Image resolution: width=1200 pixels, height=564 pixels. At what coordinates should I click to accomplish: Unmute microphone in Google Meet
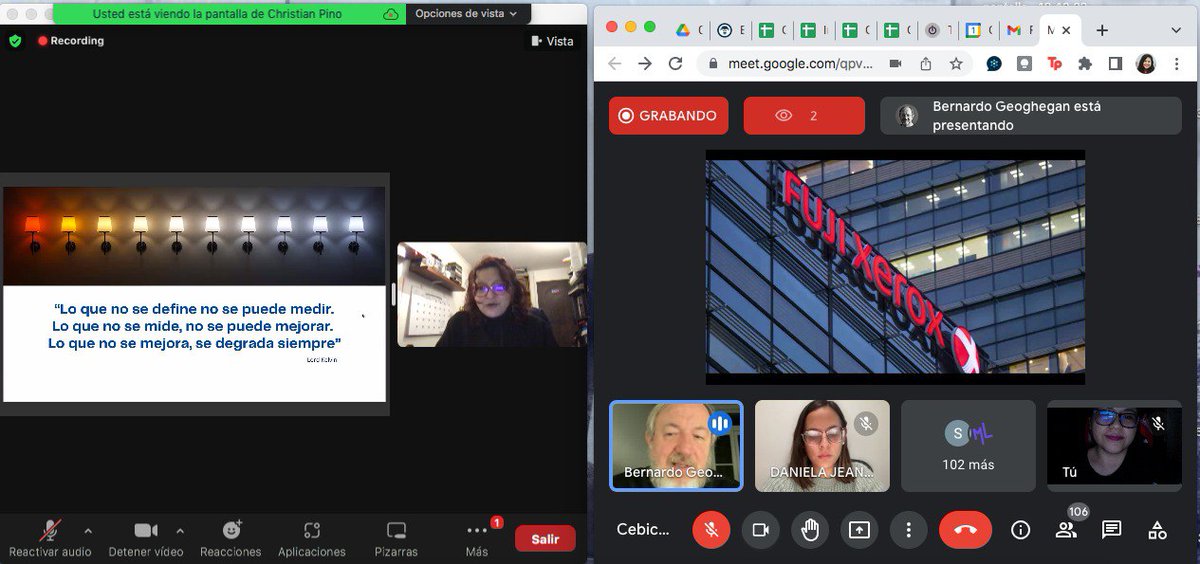711,530
